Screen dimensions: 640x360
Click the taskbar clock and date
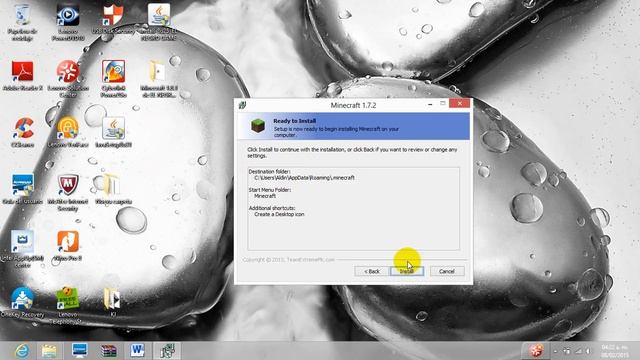pos(614,351)
